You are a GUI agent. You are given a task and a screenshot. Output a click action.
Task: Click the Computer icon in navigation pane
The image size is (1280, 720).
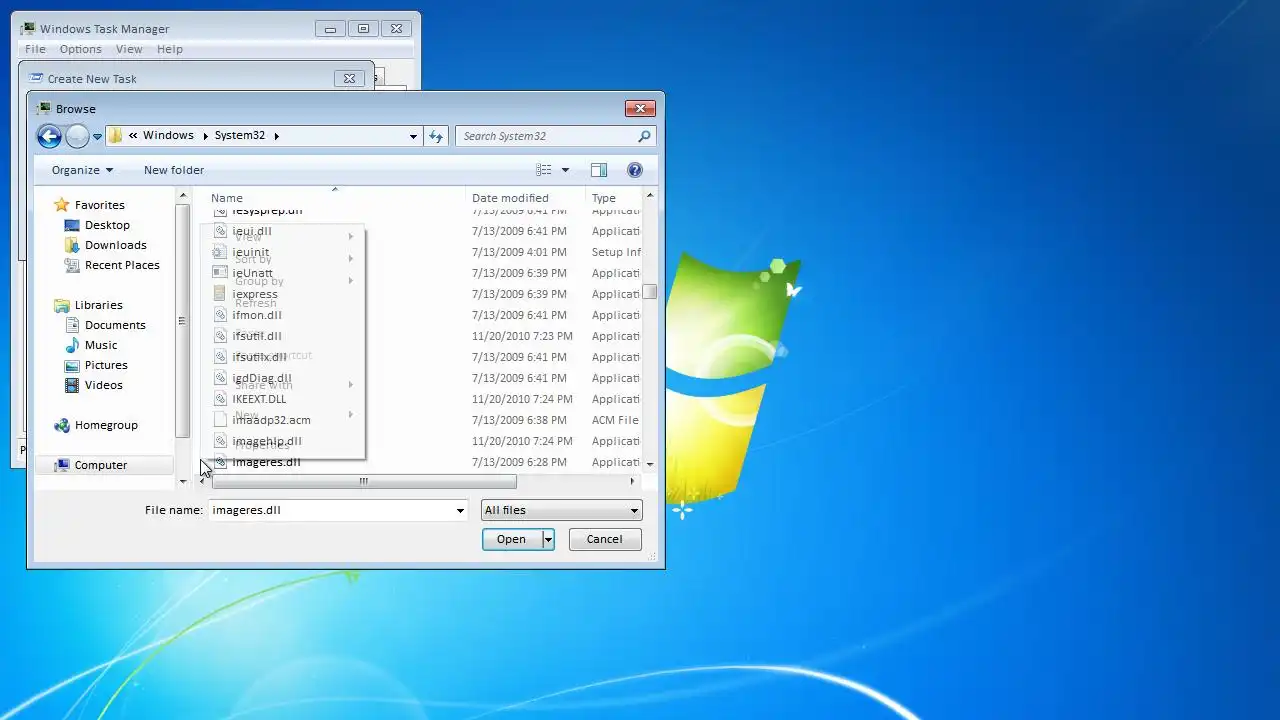tap(62, 465)
